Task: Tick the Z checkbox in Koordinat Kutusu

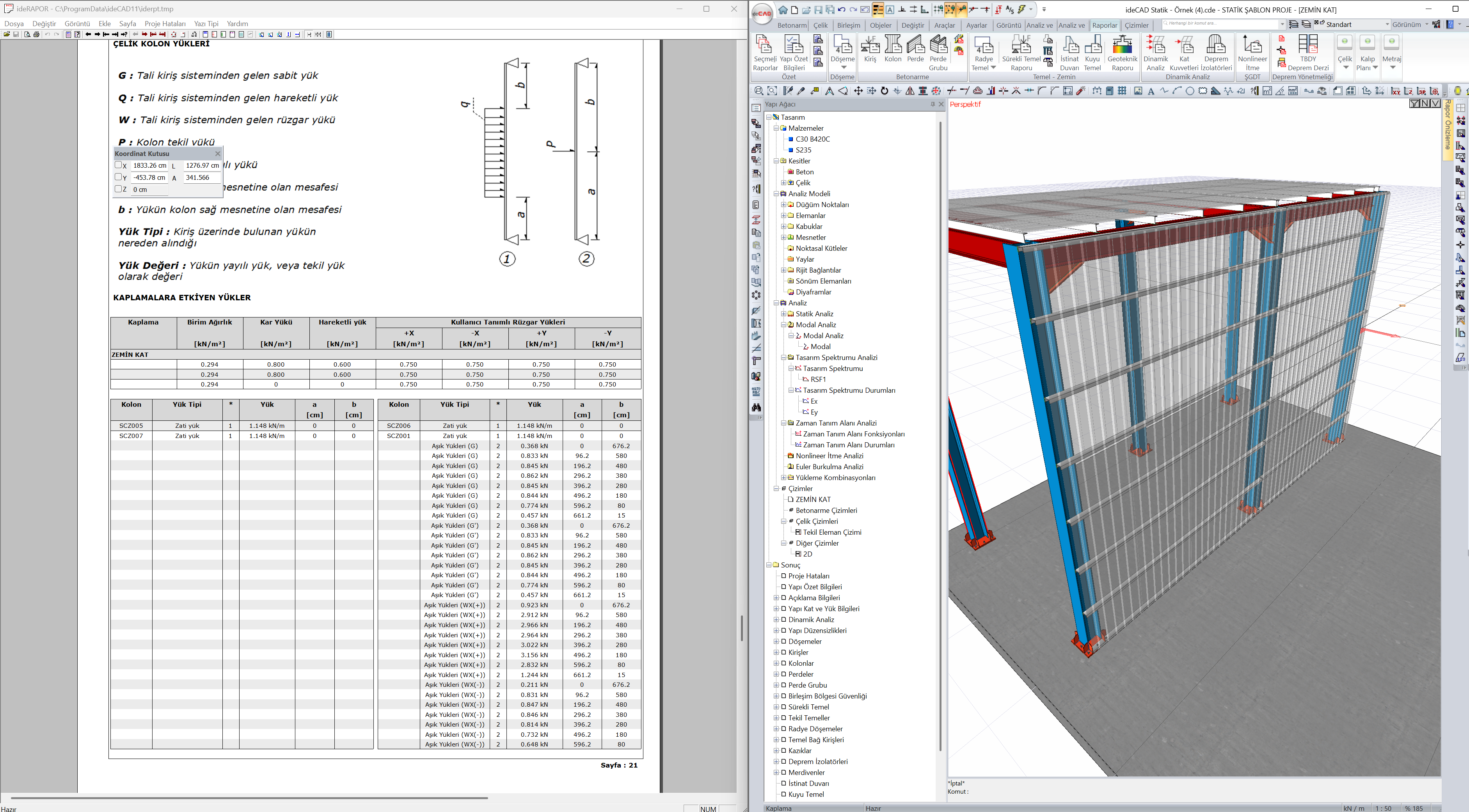Action: click(119, 189)
